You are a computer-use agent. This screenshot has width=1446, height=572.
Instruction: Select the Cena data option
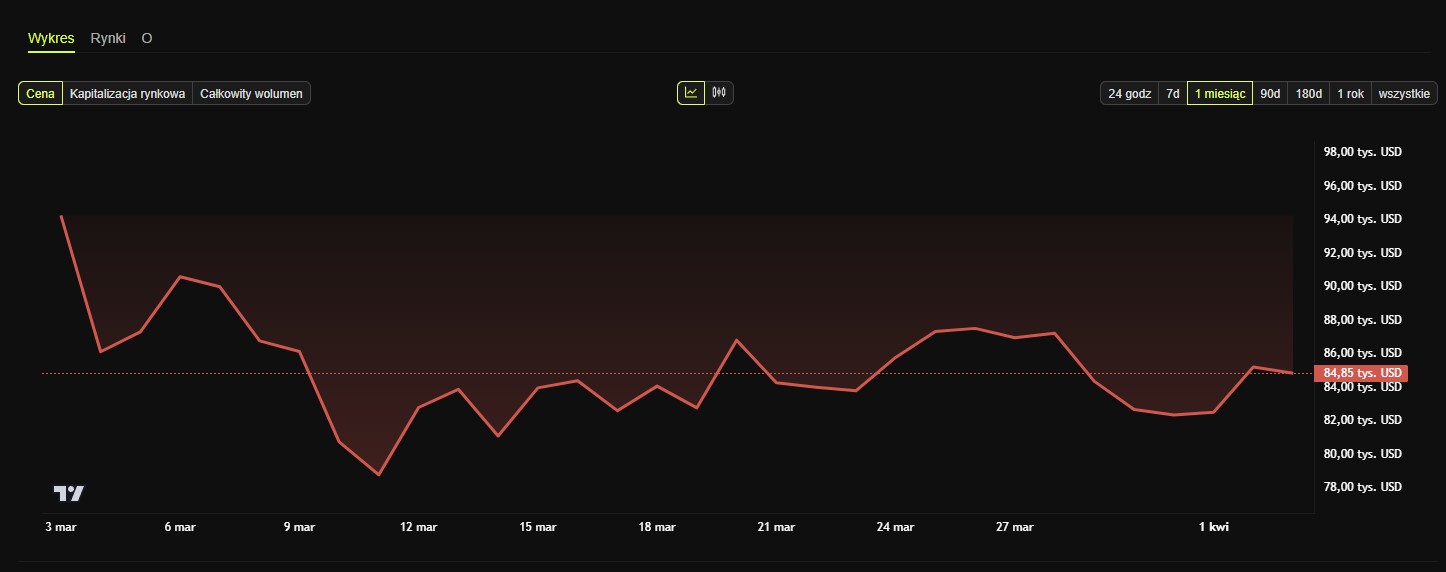tap(40, 93)
